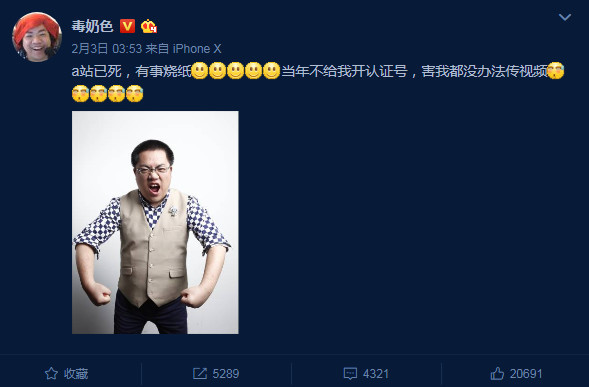Click the last sweating emoji on second line
This screenshot has height=387, width=589.
134,94
